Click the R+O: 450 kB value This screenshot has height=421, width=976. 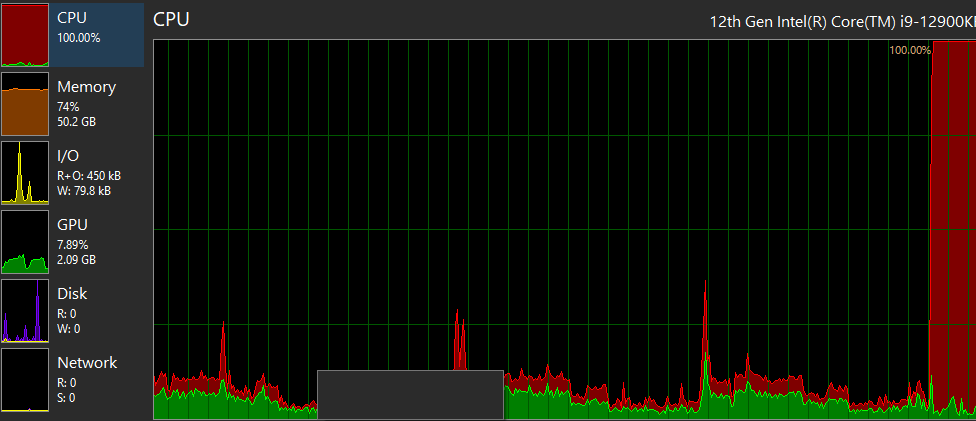point(89,176)
